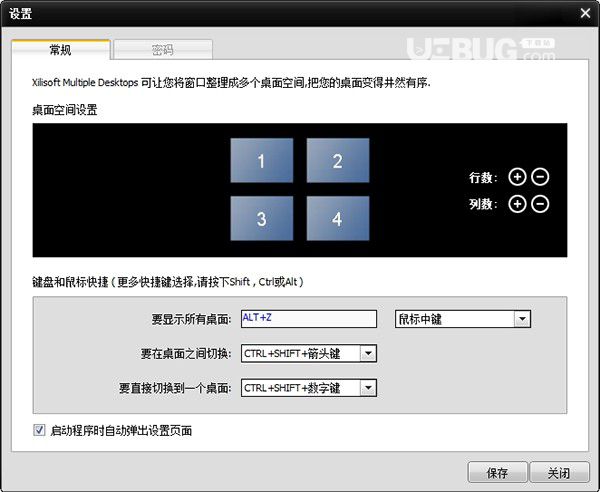Click the ALT+Z hotkey input field
This screenshot has width=600, height=492.
point(309,319)
